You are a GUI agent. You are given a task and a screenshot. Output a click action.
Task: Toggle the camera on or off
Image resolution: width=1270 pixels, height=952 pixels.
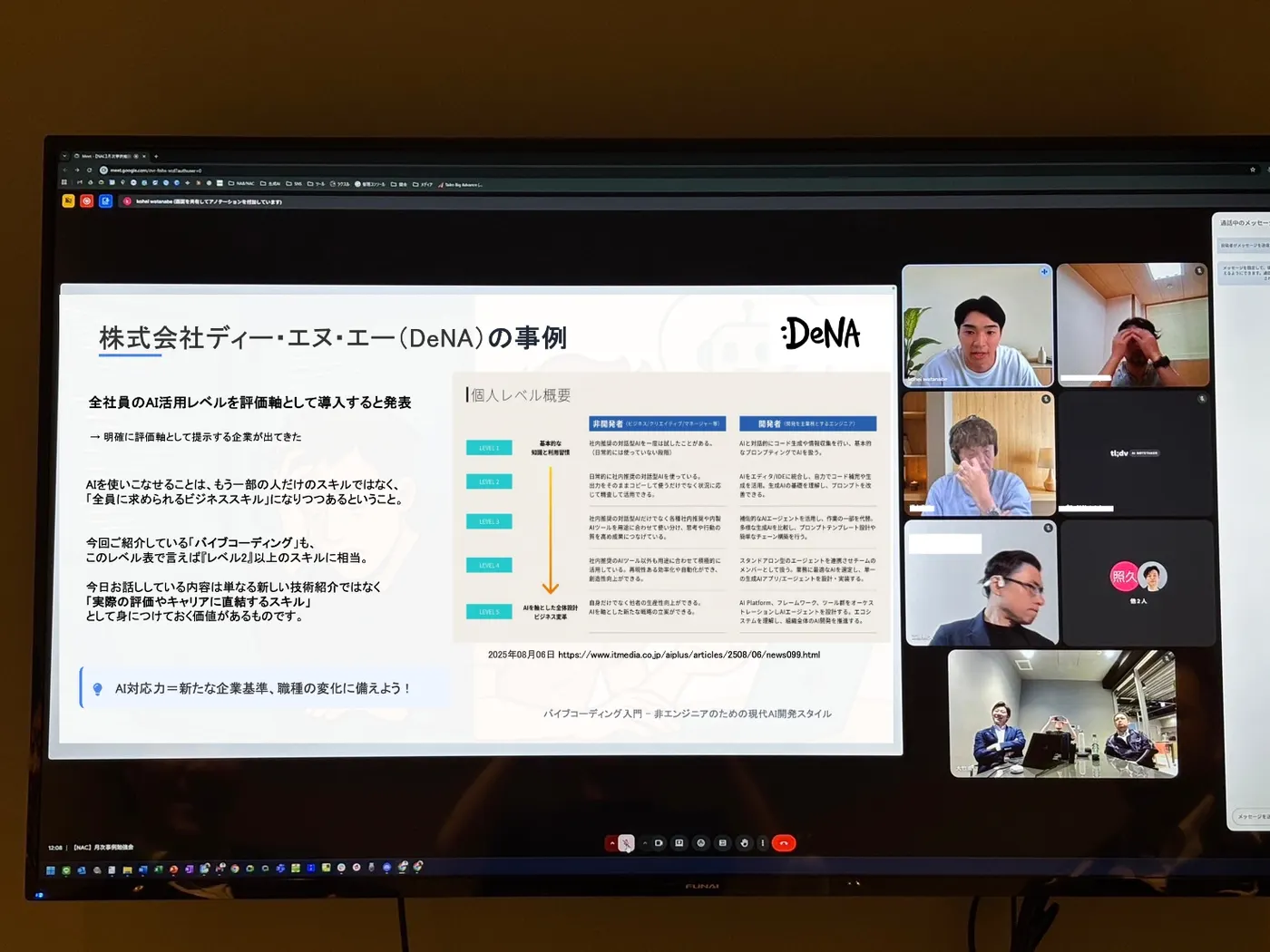[659, 843]
